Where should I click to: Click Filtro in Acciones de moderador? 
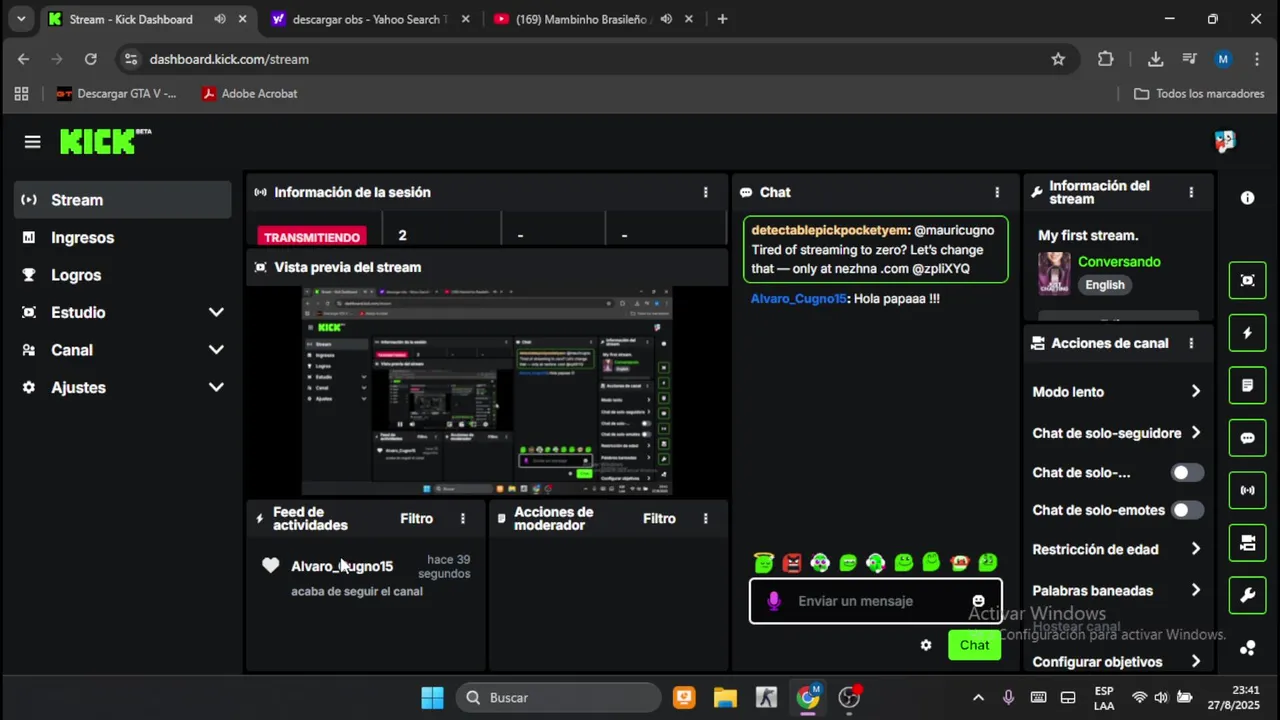click(659, 518)
